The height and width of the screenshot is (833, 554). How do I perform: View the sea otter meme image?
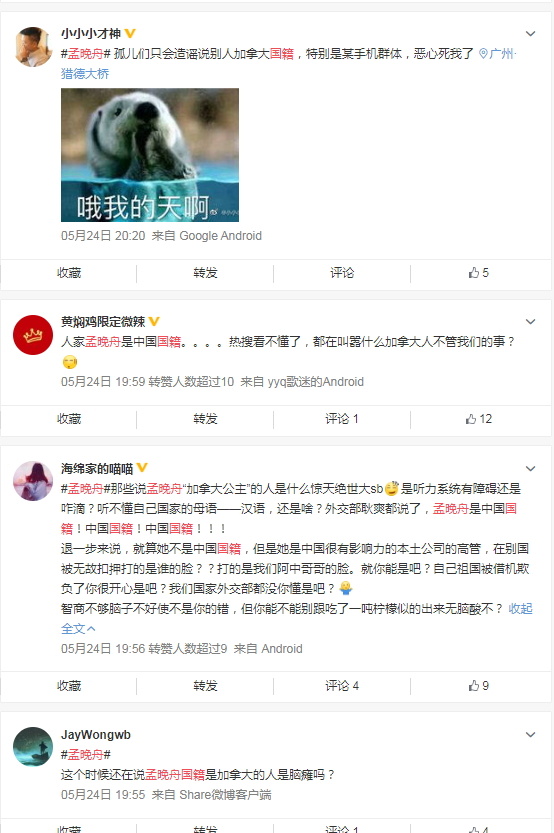[x=150, y=155]
